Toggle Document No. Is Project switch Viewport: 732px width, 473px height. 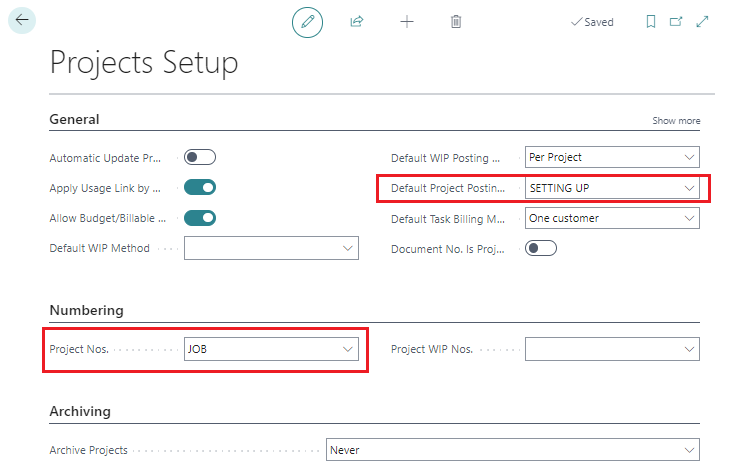[x=541, y=249]
